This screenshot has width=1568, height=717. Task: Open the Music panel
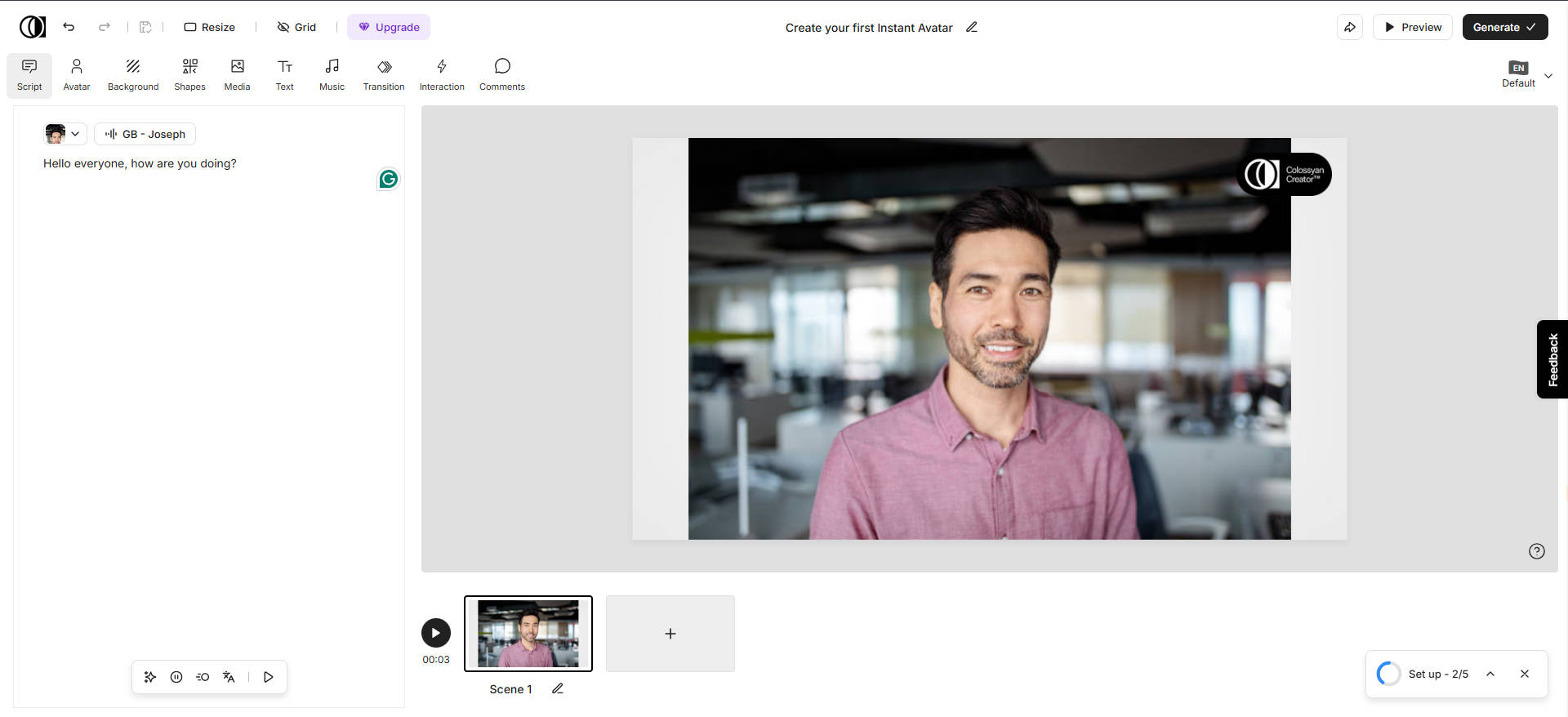coord(332,74)
